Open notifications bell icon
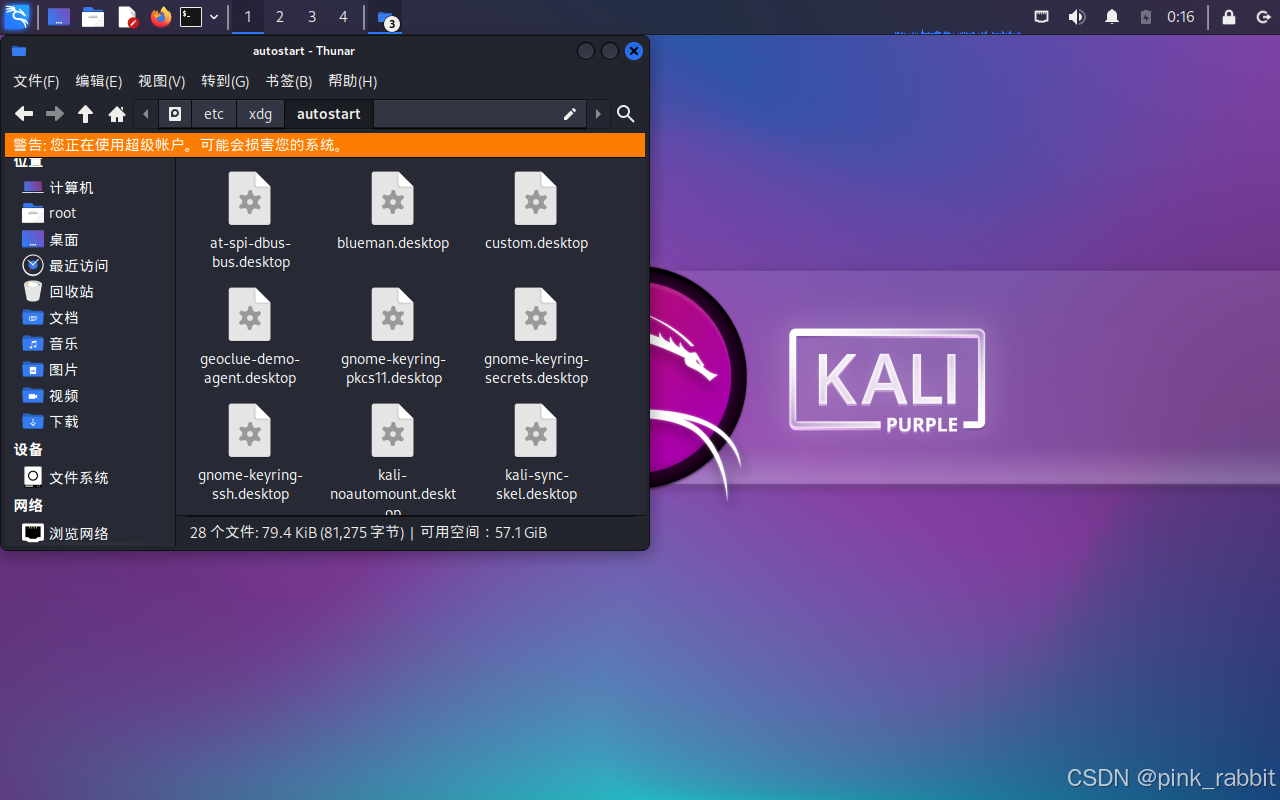Screen dimensions: 1280x800 [1112, 17]
